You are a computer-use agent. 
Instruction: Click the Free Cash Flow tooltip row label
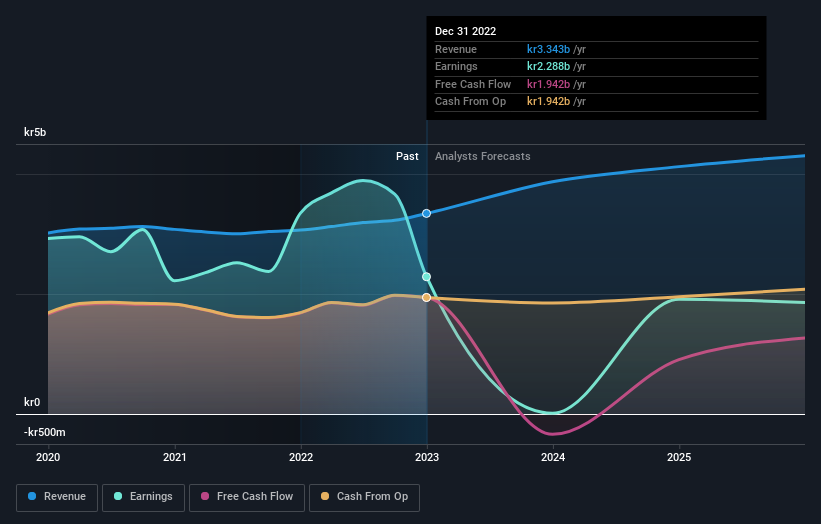tap(473, 84)
